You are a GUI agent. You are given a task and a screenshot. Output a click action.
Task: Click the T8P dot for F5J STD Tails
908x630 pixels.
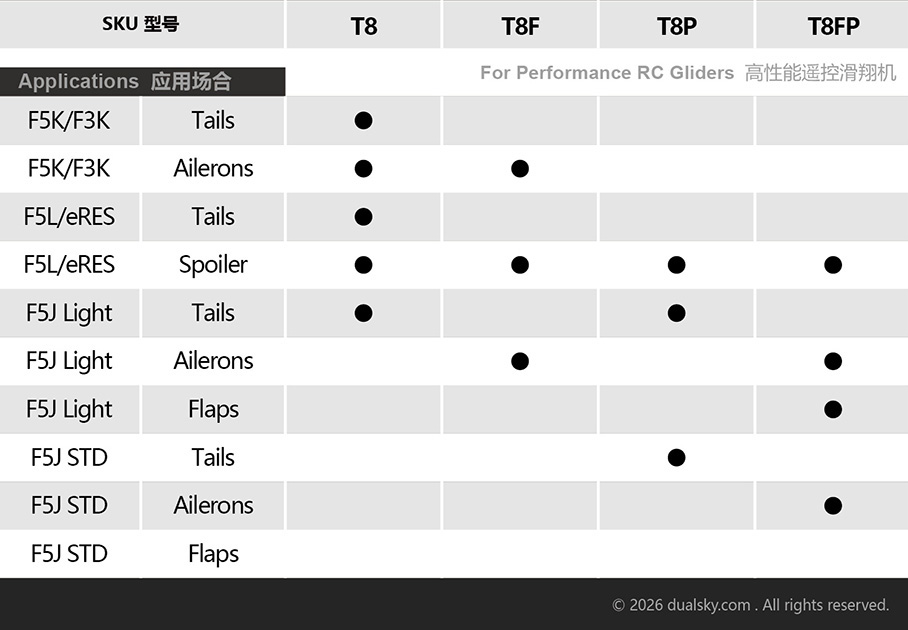point(676,458)
